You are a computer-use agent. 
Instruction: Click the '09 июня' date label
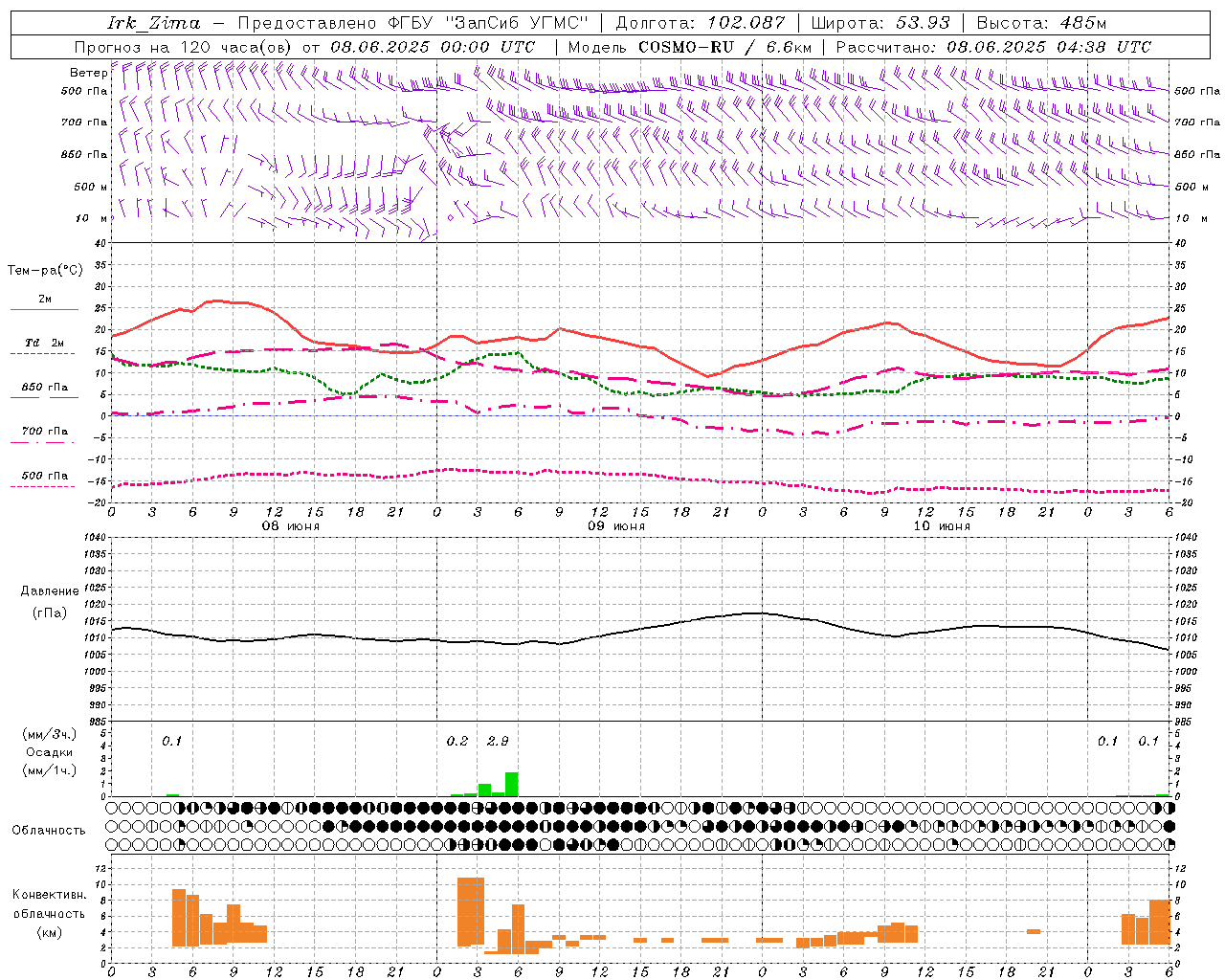[x=615, y=525]
